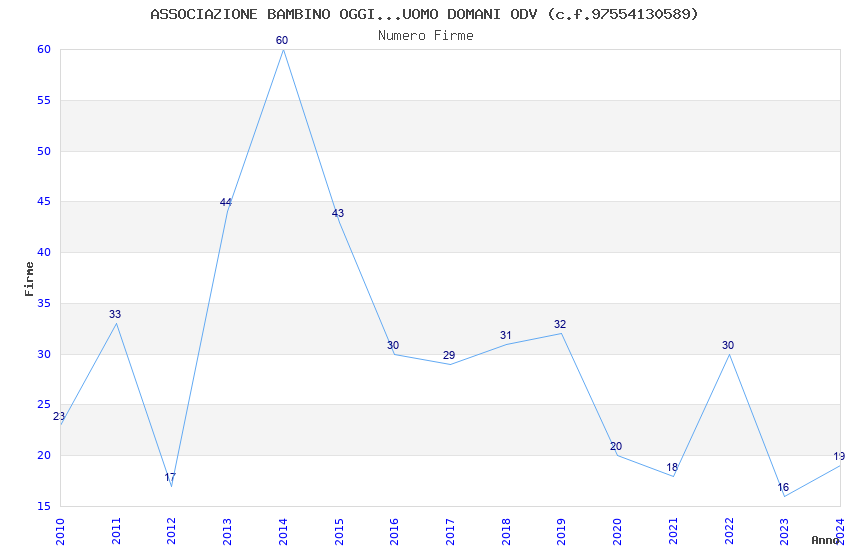Click the x-axis year 2024
The image size is (850, 550).
(x=840, y=532)
